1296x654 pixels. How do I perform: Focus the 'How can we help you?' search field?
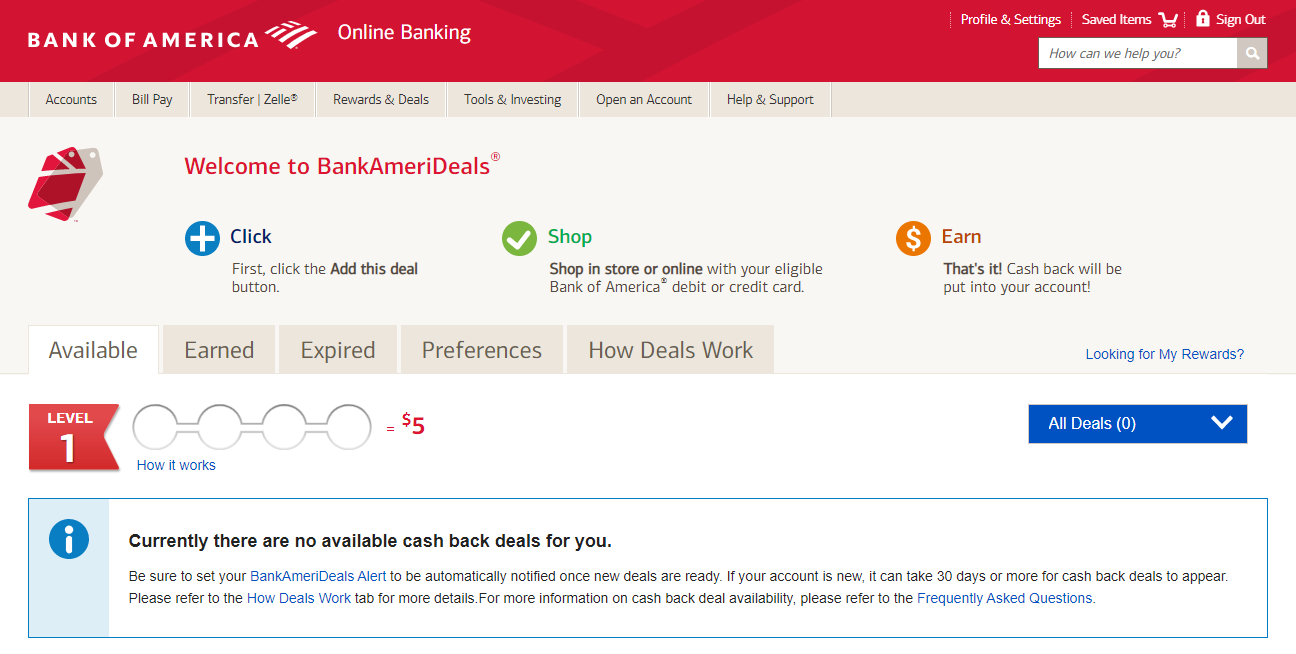click(1137, 53)
